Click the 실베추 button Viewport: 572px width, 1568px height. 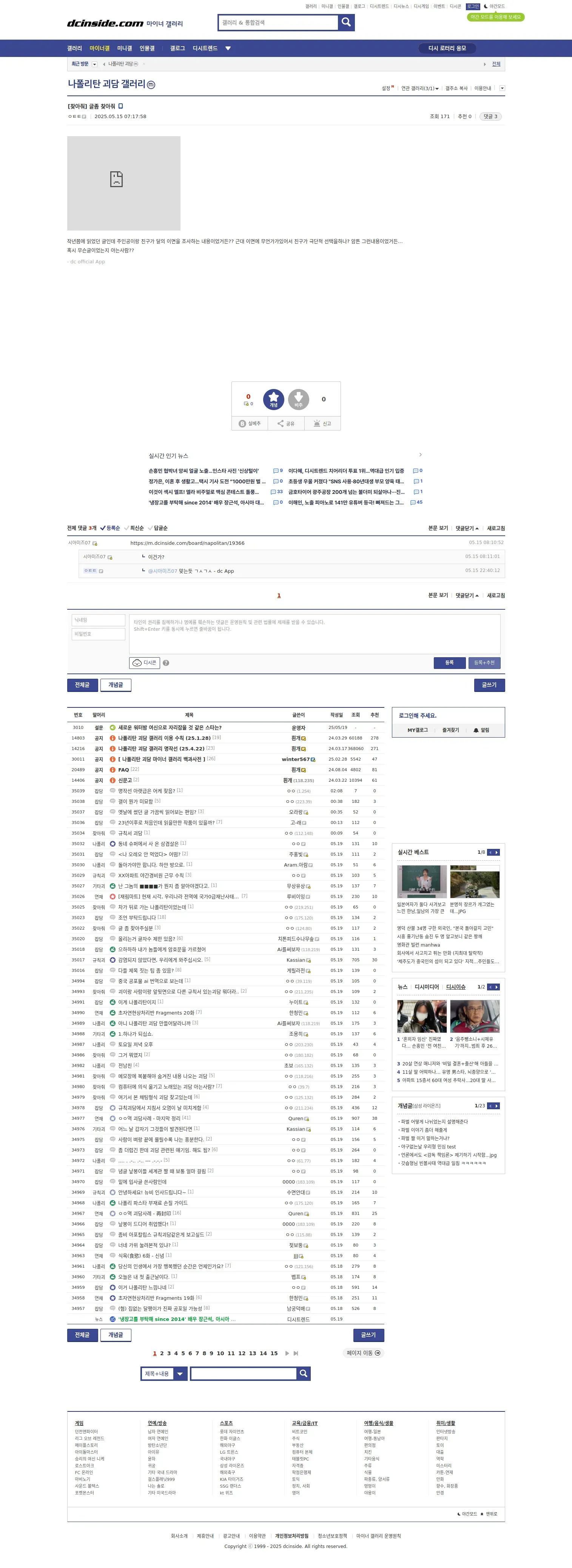pos(250,424)
